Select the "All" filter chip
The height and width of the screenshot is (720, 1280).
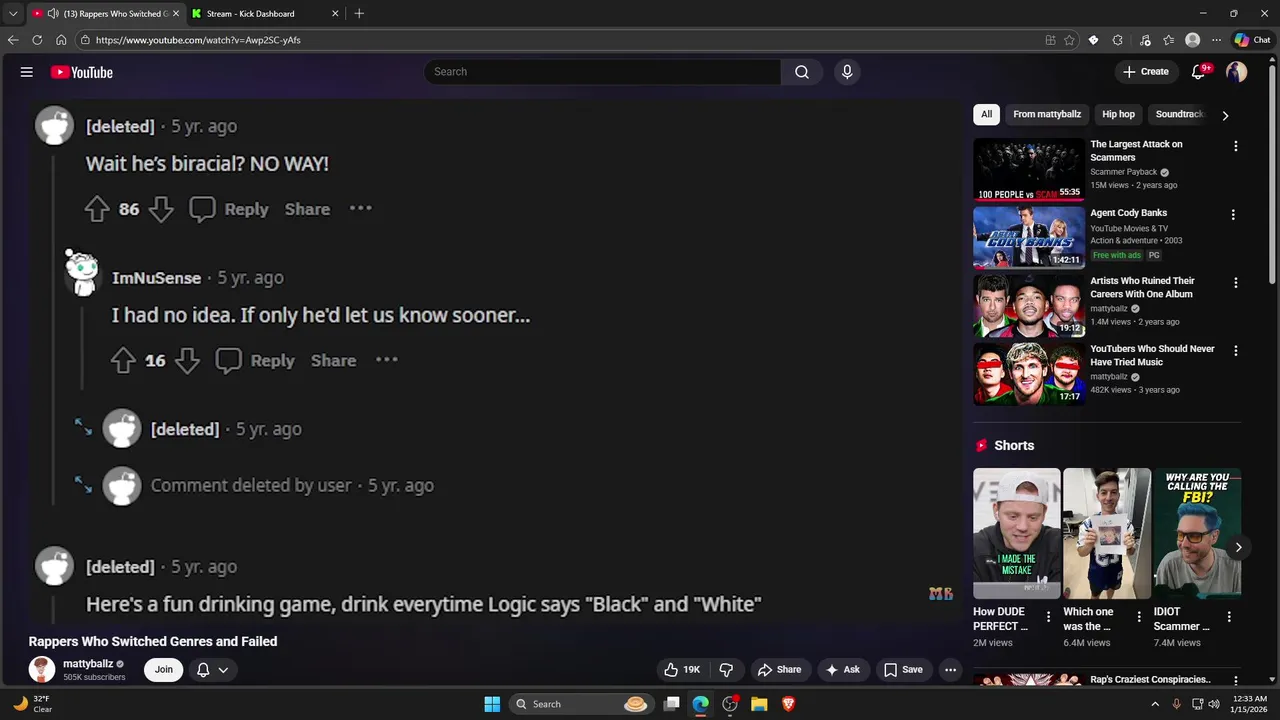tap(986, 114)
